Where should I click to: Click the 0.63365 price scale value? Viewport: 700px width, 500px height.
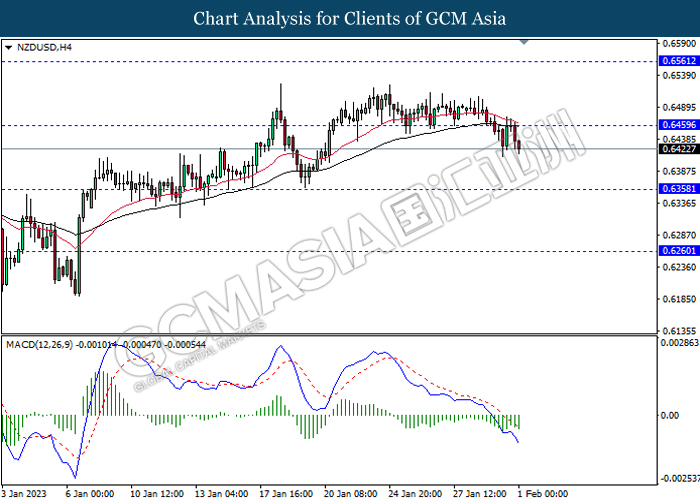679,204
